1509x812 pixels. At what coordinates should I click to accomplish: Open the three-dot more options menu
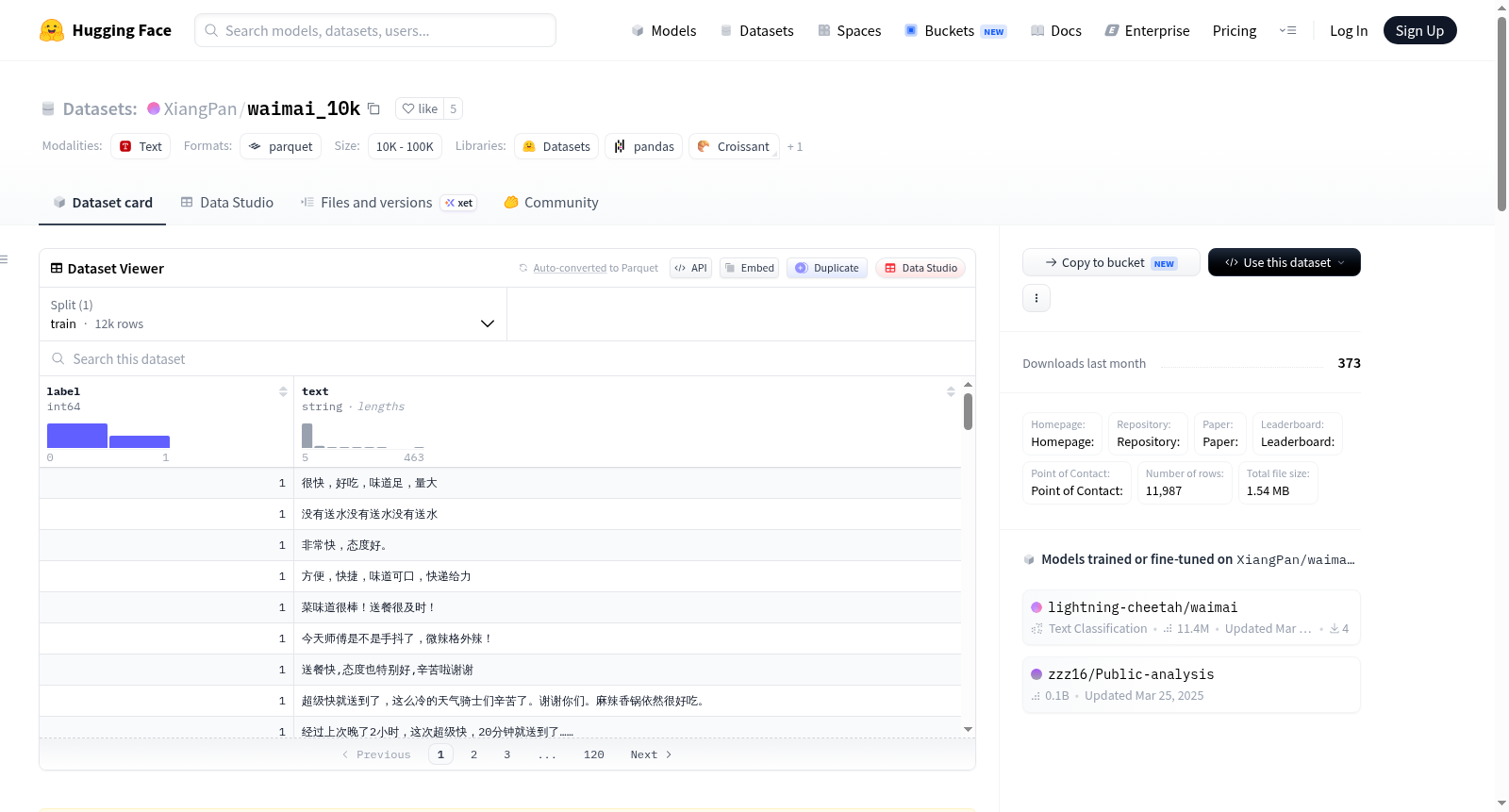(1036, 298)
